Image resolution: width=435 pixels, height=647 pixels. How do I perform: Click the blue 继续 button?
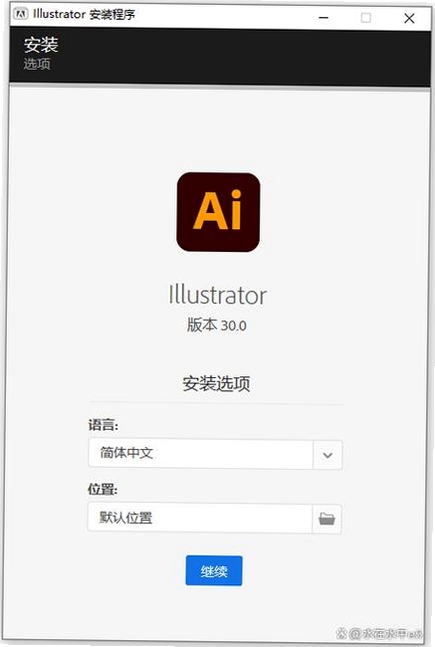click(x=214, y=571)
